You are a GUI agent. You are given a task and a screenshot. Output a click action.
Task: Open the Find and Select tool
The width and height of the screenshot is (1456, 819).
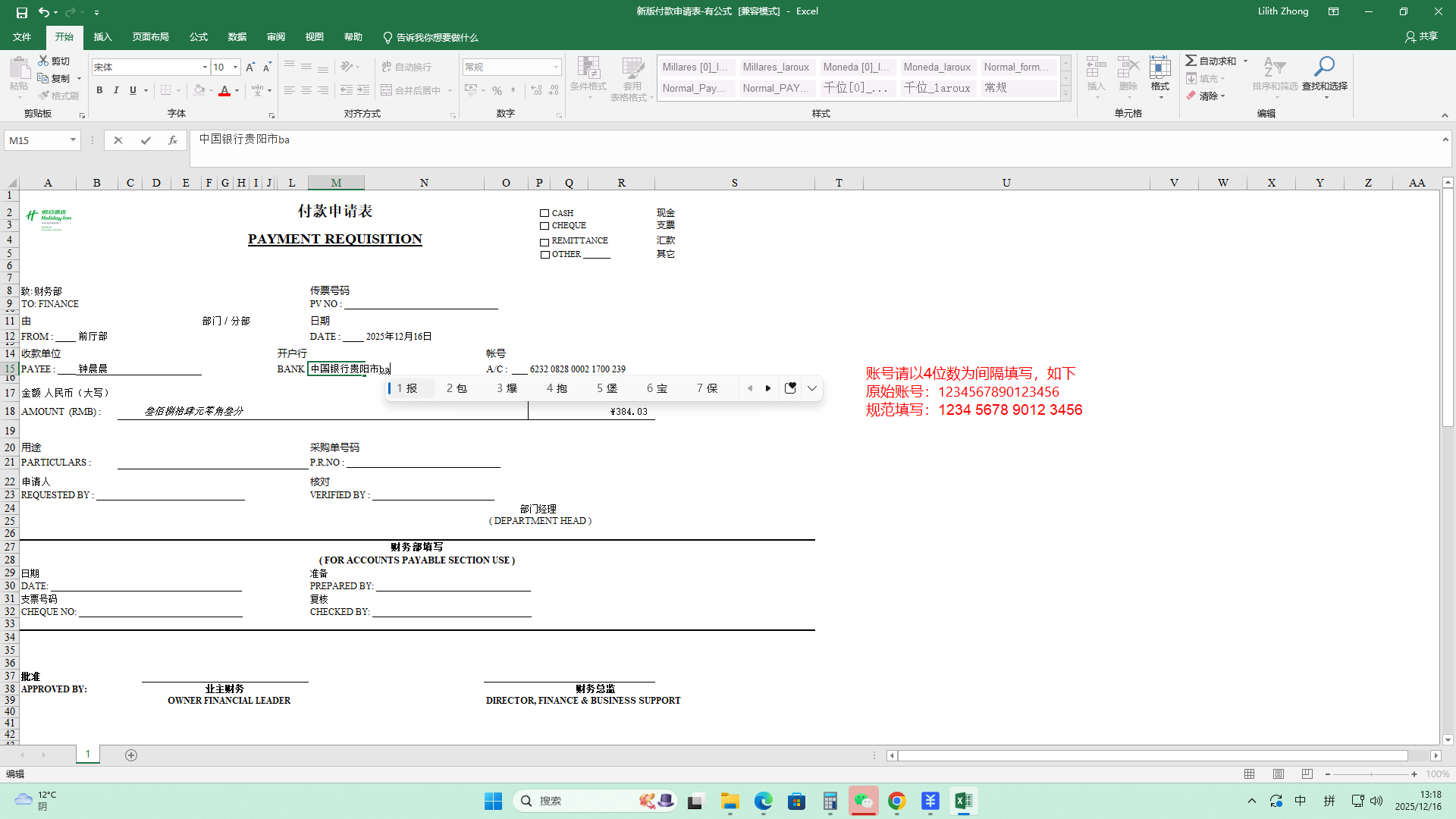coord(1324,76)
